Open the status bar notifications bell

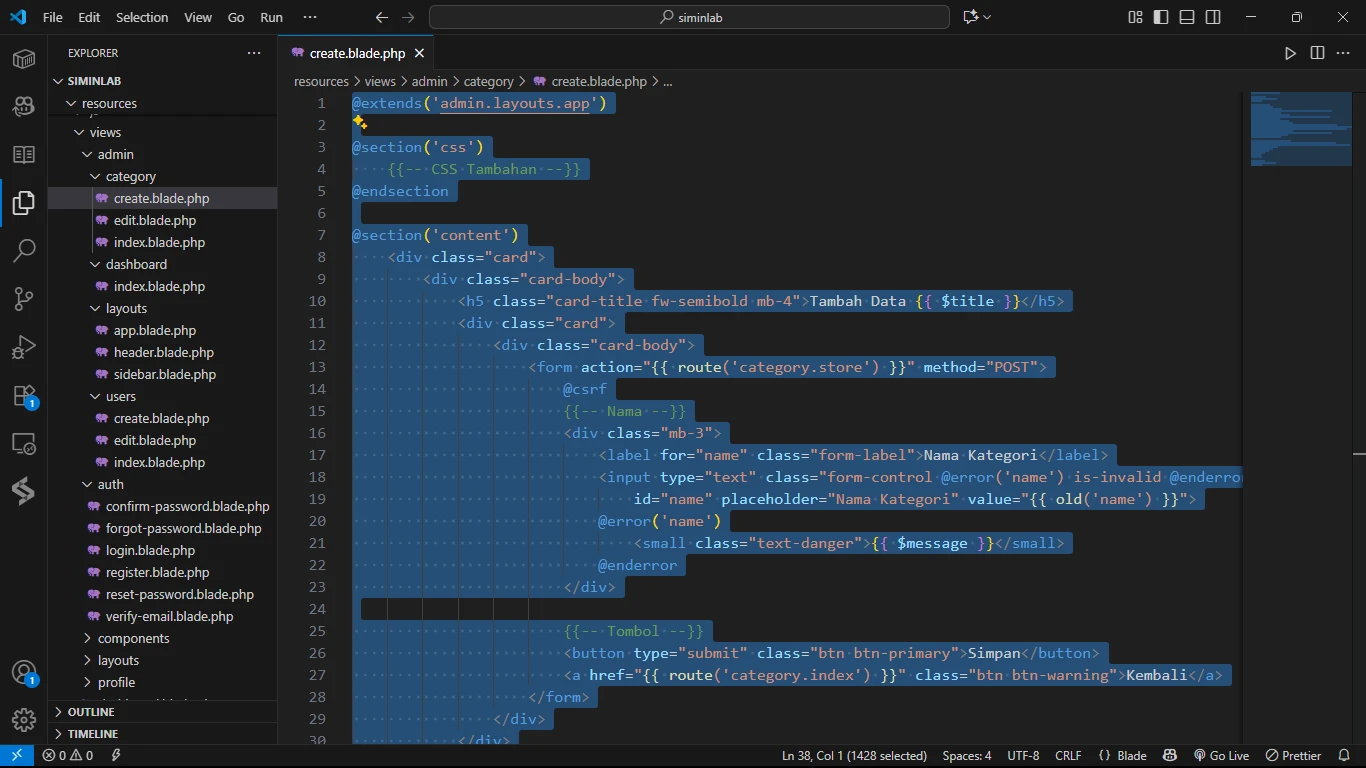pos(1343,756)
